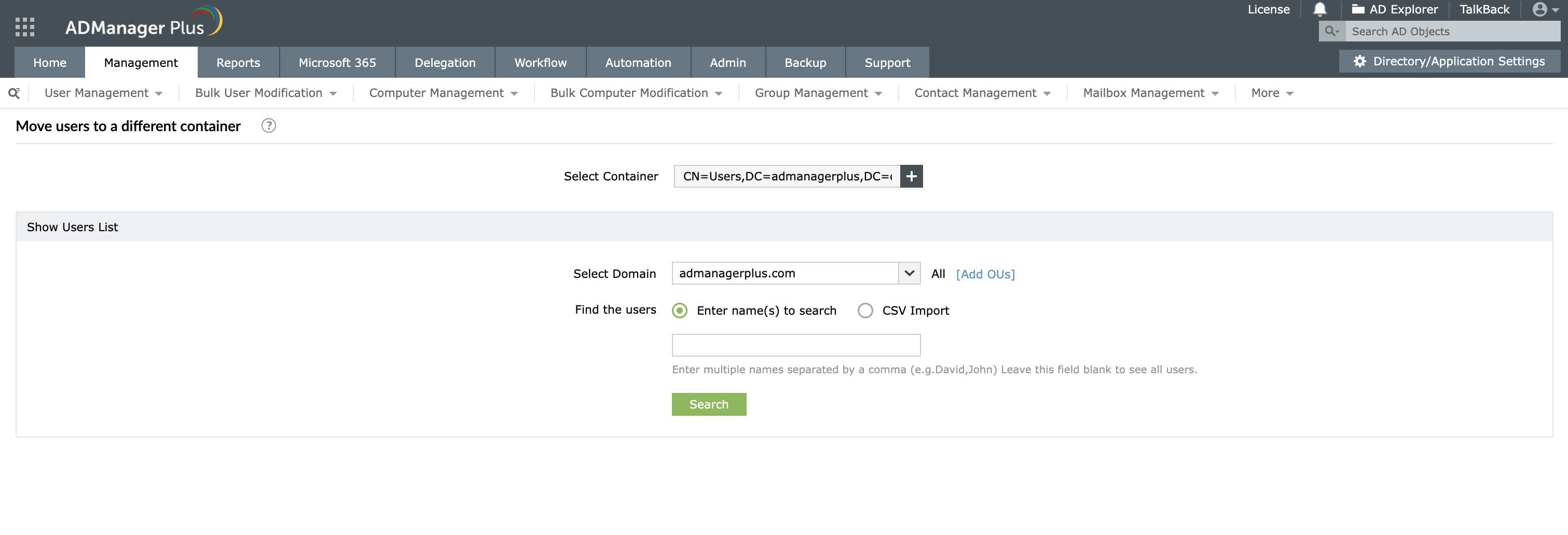1568x535 pixels.
Task: Open the Admin tab
Action: coord(728,63)
